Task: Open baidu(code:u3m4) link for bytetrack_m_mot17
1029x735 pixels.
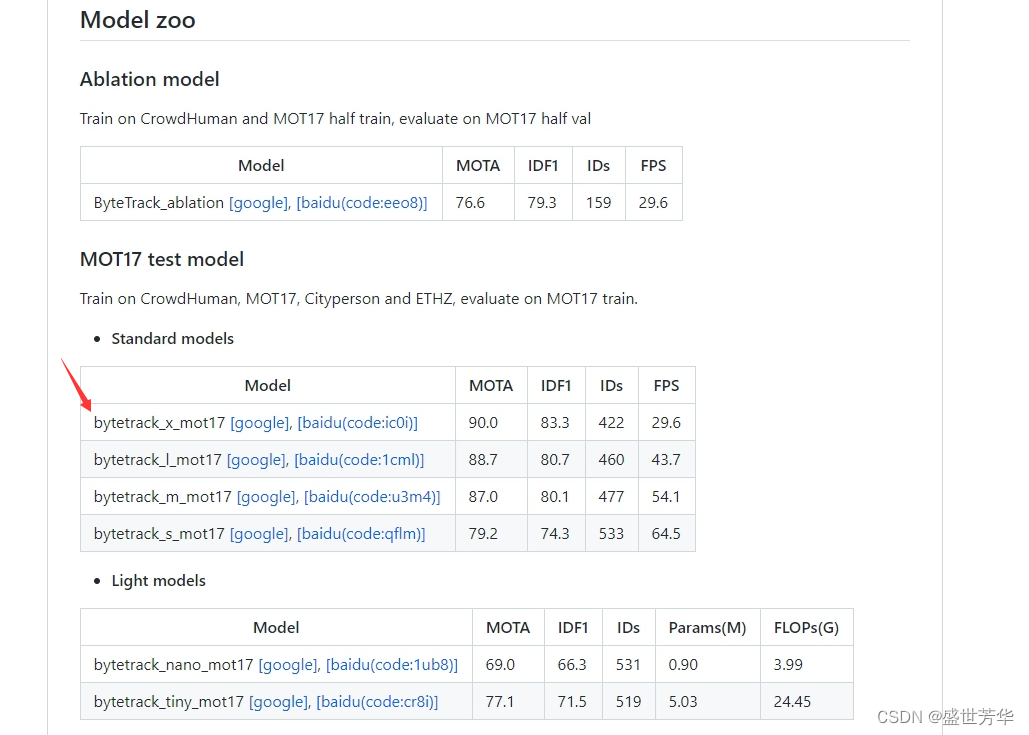Action: (x=372, y=497)
